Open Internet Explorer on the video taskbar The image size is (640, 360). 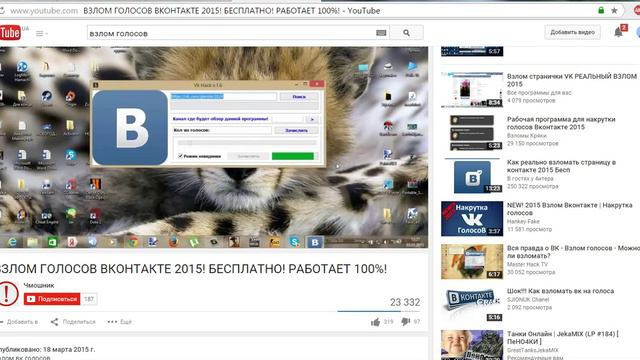13,242
